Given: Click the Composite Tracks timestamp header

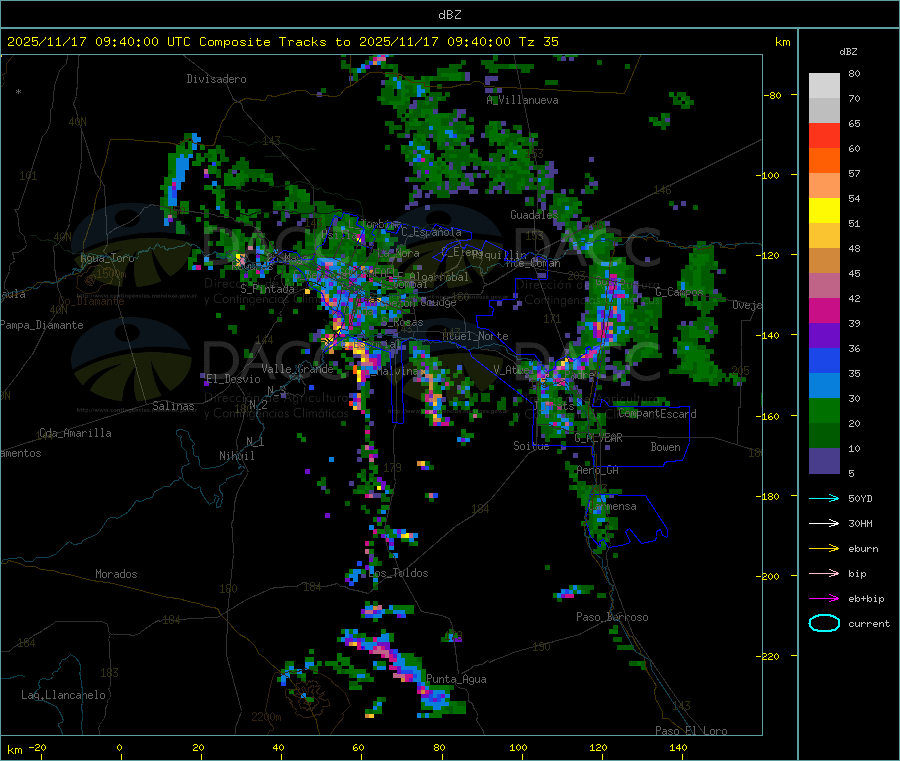Looking at the screenshot, I should [x=282, y=42].
